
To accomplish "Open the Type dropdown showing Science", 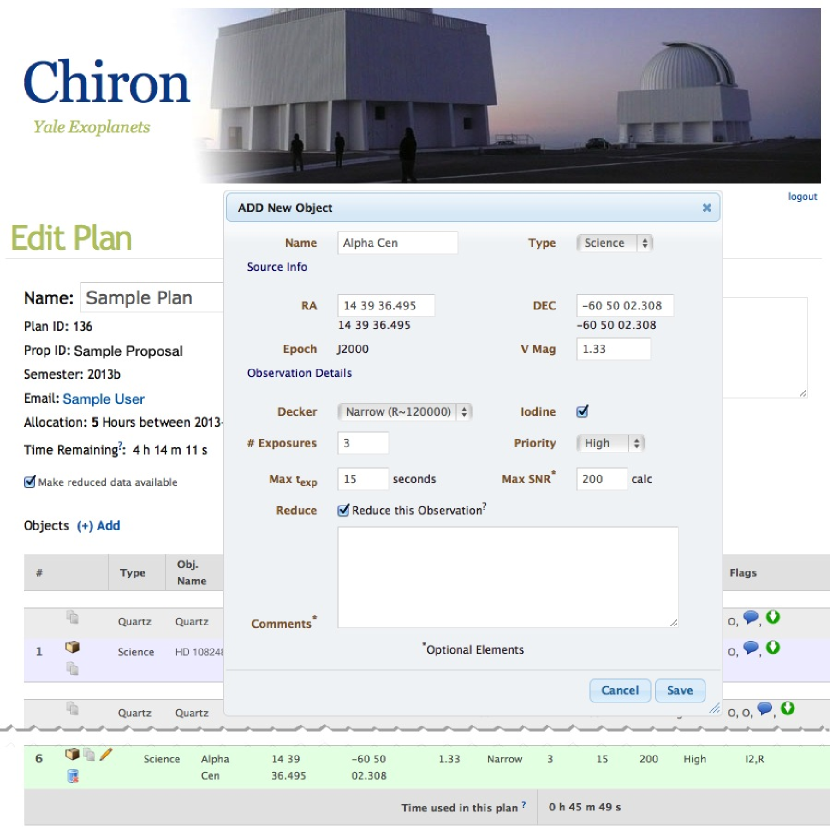I will [614, 243].
